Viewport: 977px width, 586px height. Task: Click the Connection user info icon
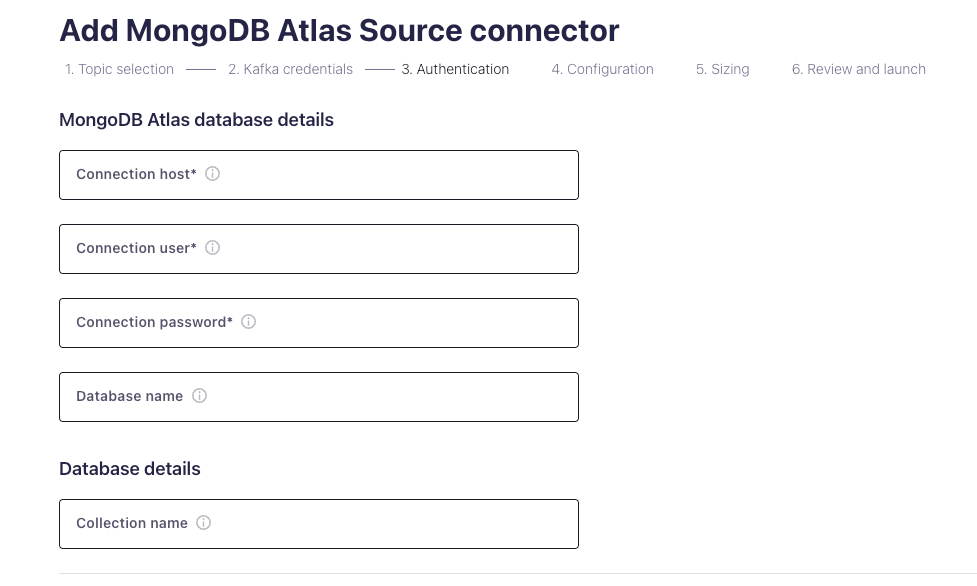click(x=212, y=247)
